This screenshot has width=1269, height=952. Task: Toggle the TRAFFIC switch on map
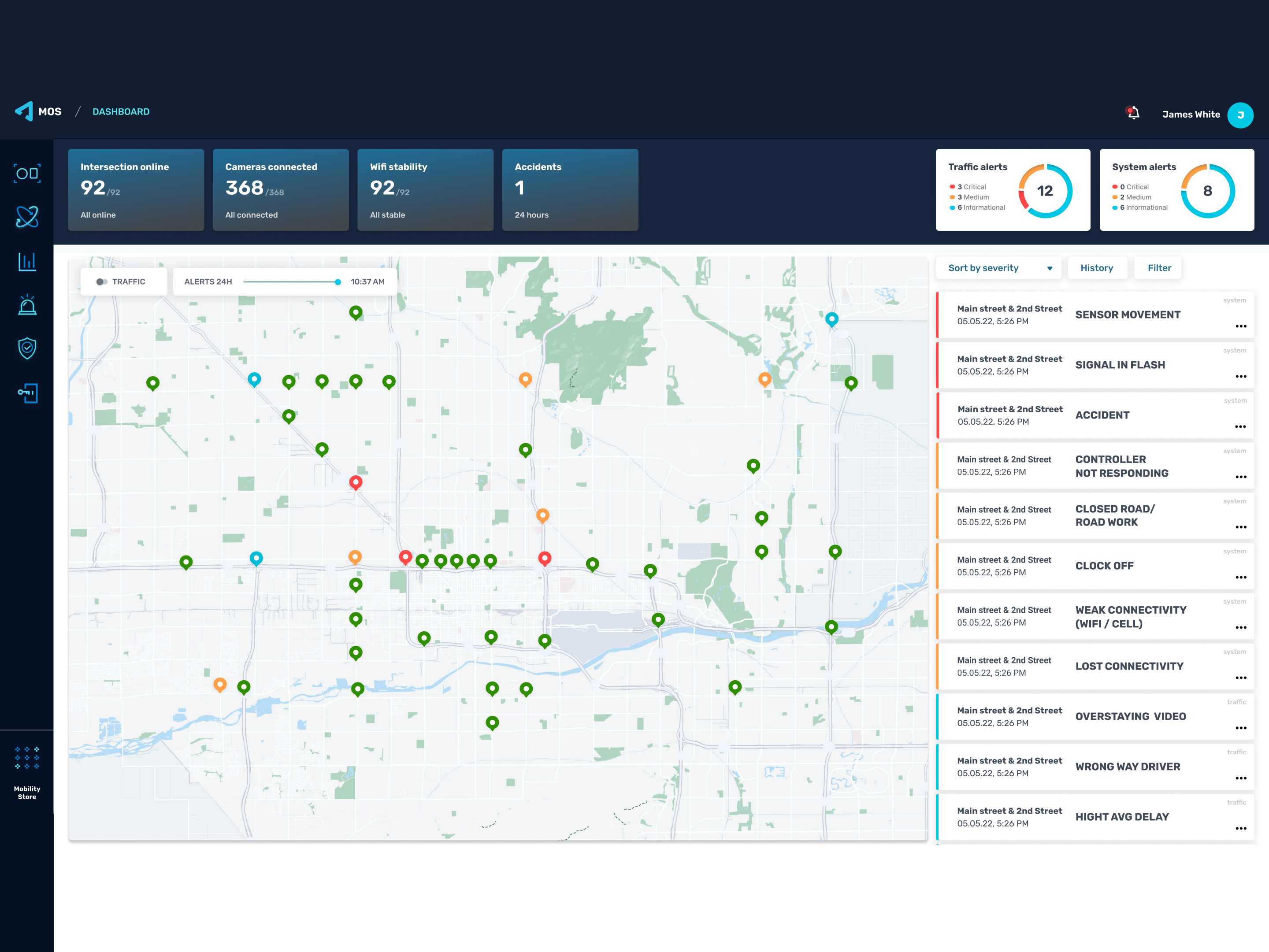click(x=101, y=282)
